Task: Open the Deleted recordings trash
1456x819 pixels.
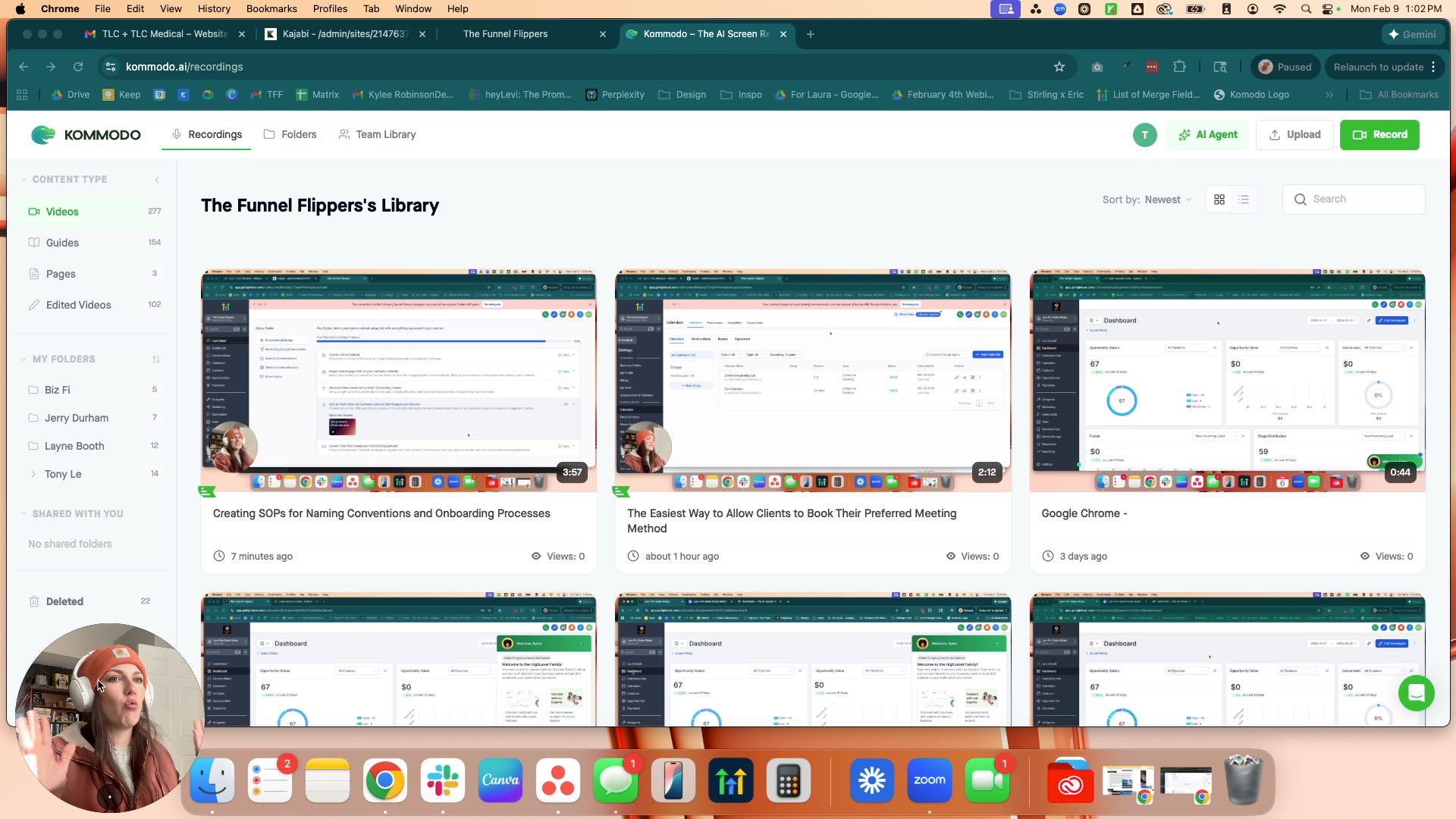Action: 95,601
